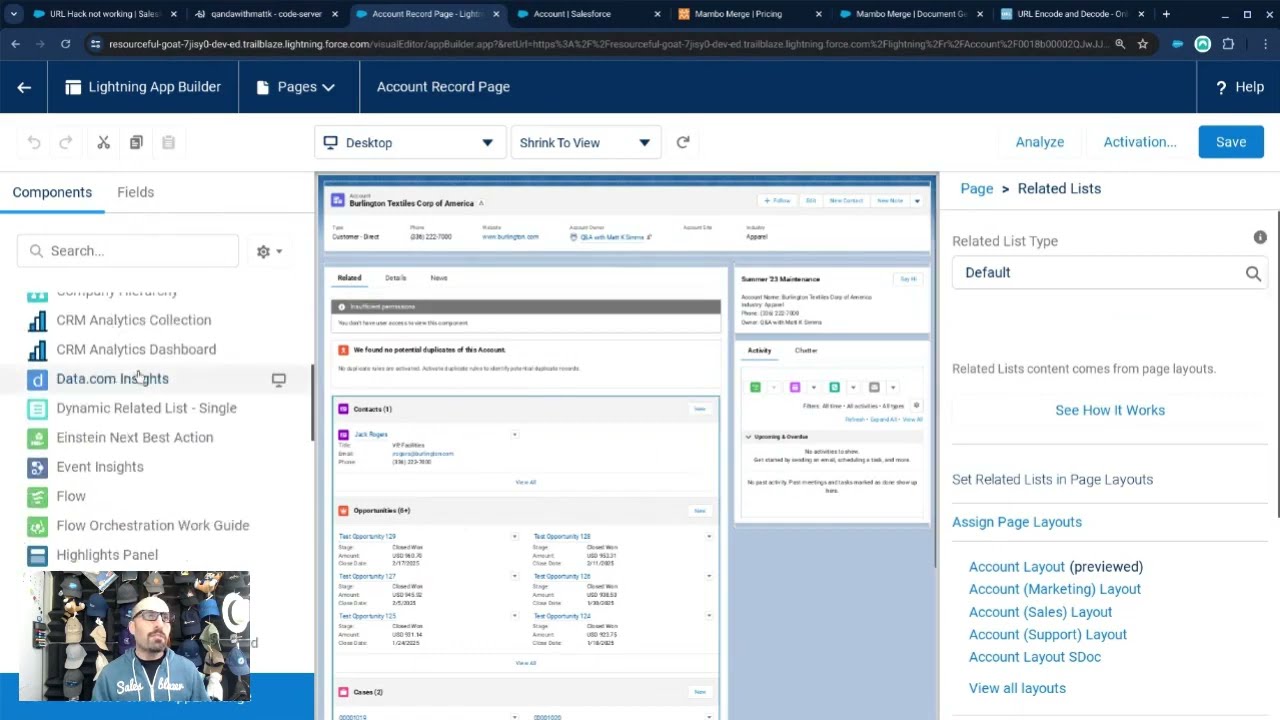Select the Activity tab on the canvas
The width and height of the screenshot is (1280, 720).
point(759,351)
